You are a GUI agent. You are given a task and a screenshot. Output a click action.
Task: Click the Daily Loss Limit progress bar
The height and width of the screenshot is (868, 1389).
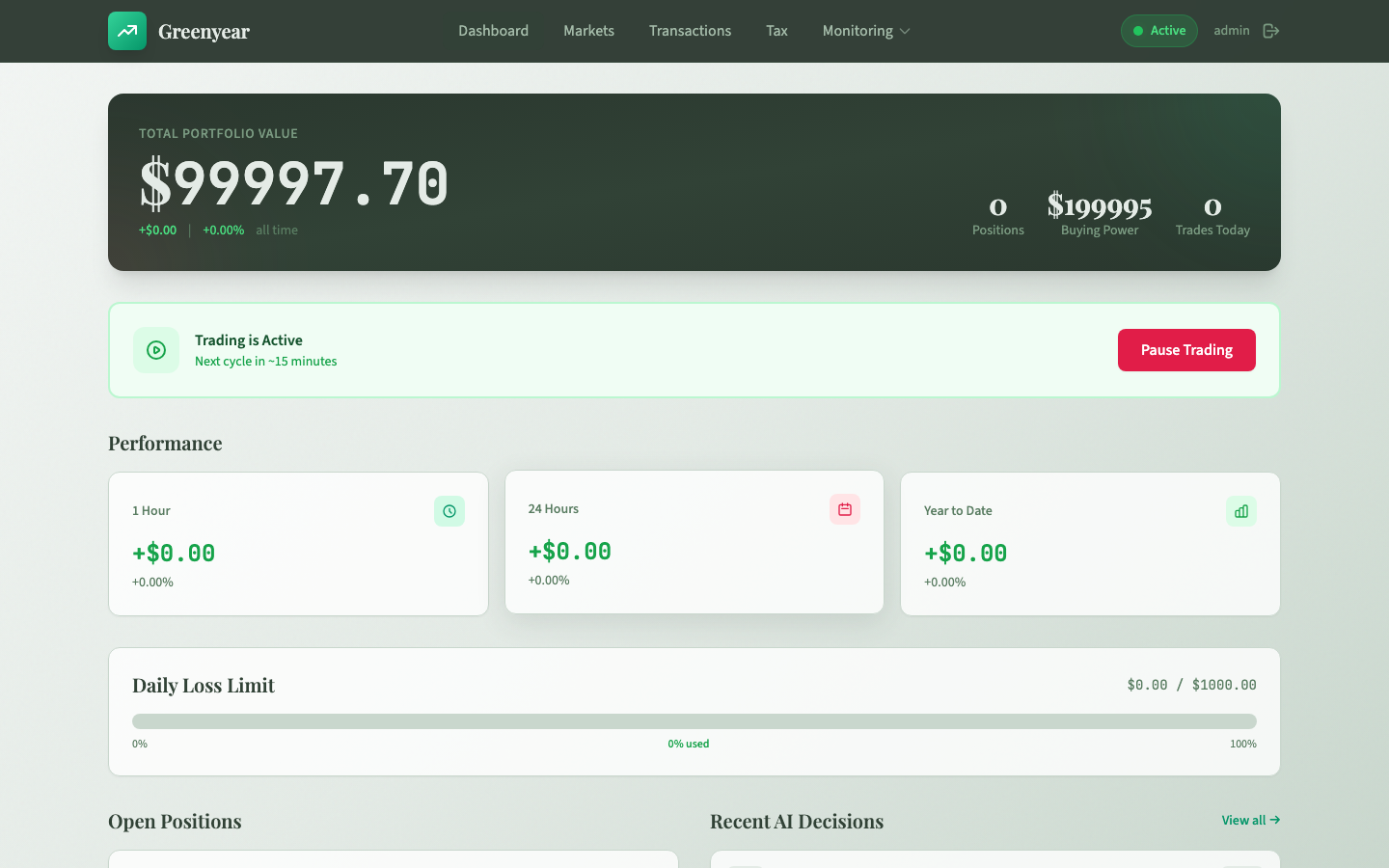[694, 720]
